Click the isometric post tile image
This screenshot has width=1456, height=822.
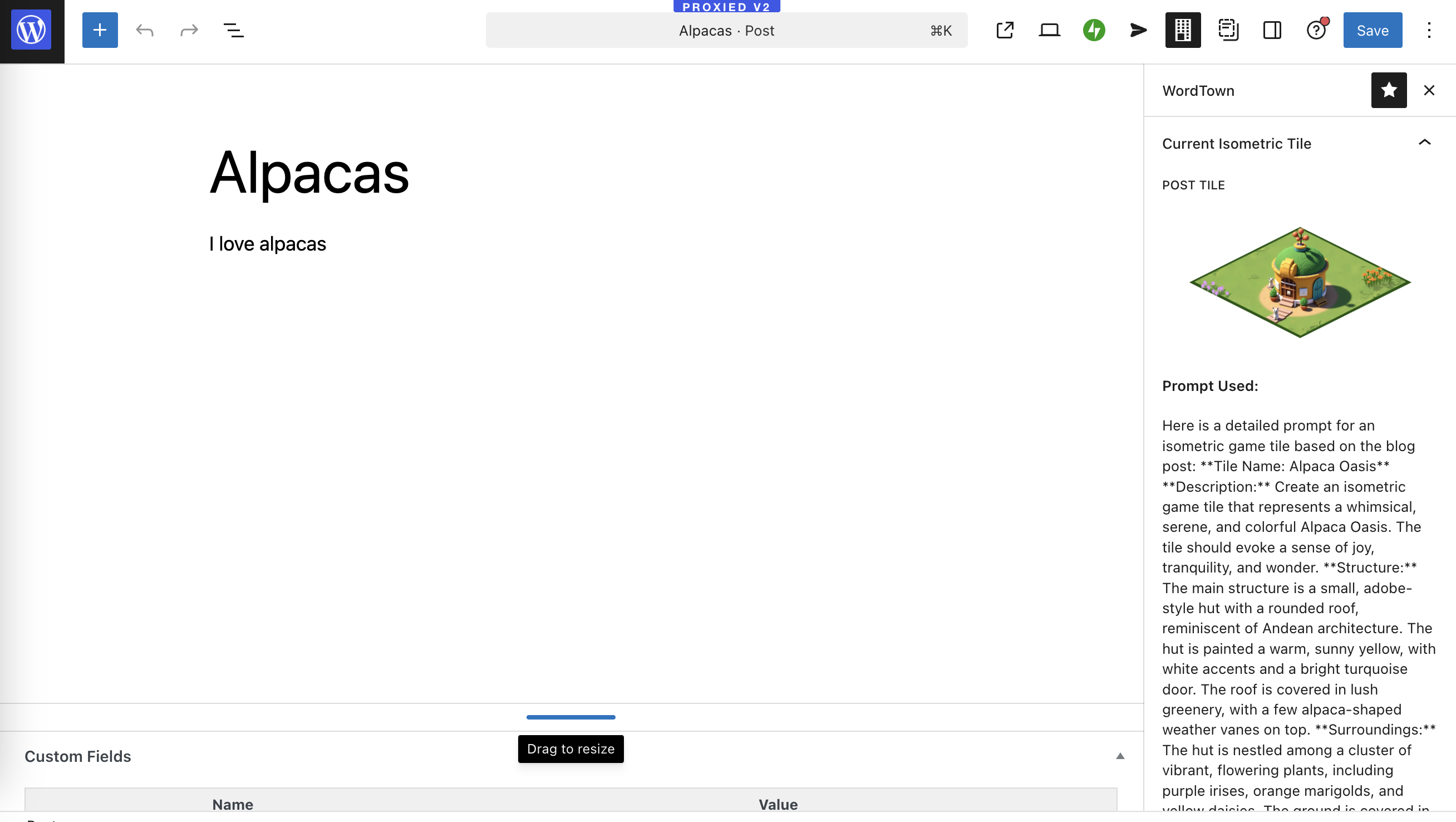coord(1300,282)
